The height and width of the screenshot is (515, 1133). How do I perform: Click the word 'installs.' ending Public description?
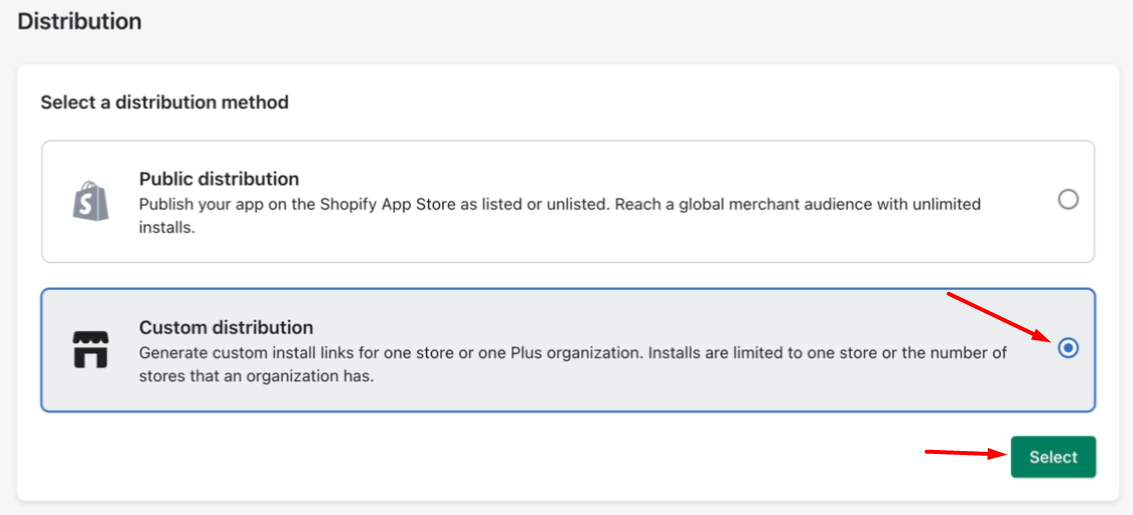[x=168, y=227]
